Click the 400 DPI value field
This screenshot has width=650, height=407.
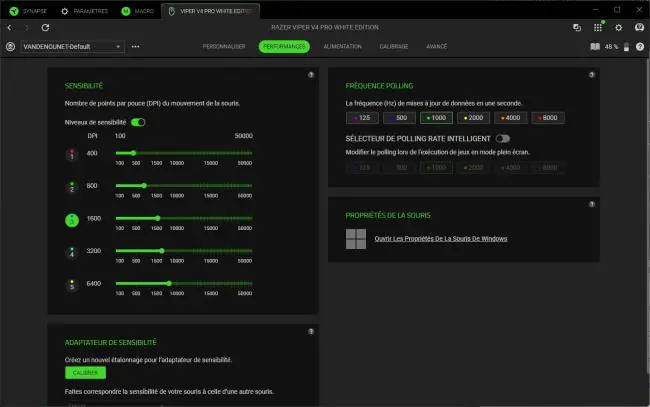pos(92,153)
